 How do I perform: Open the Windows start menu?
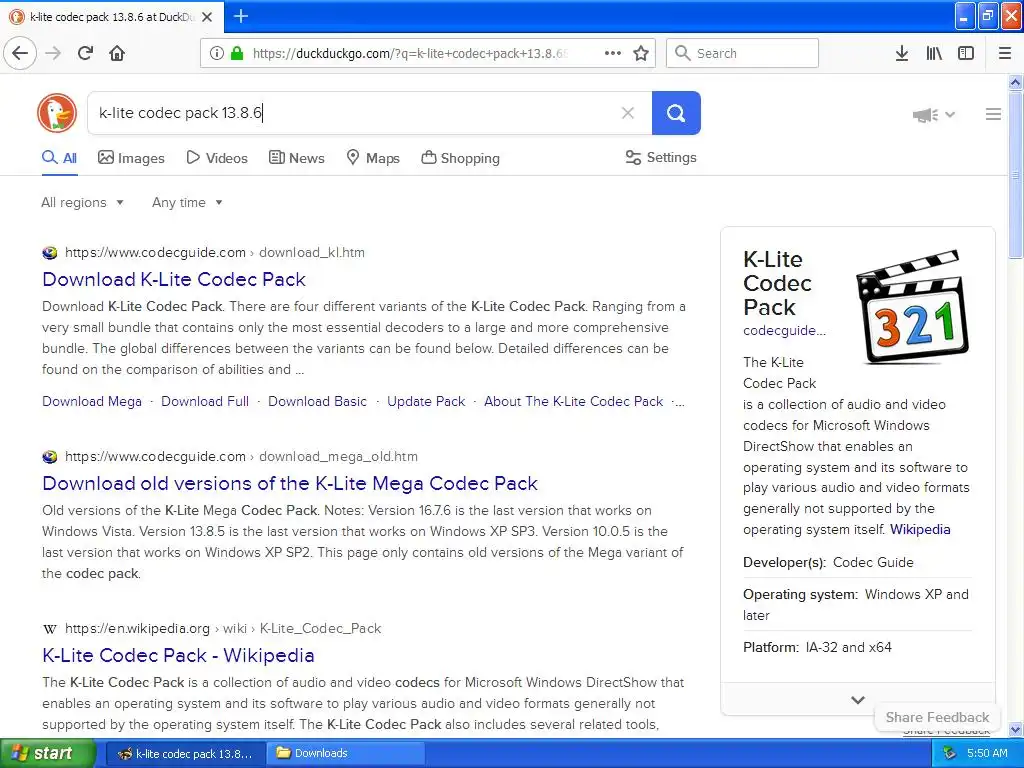[x=47, y=753]
